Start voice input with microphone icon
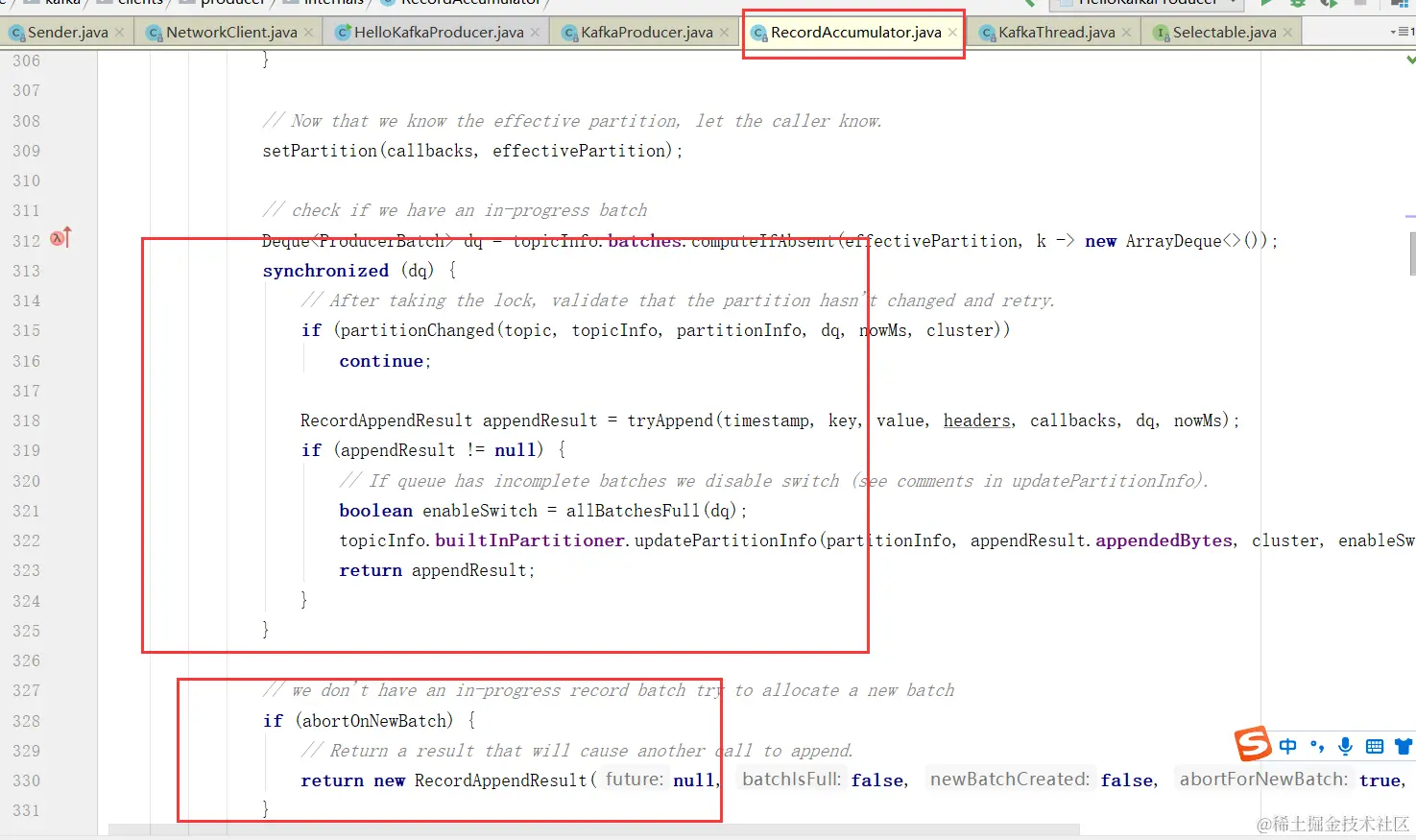The width and height of the screenshot is (1416, 840). coord(1346,746)
